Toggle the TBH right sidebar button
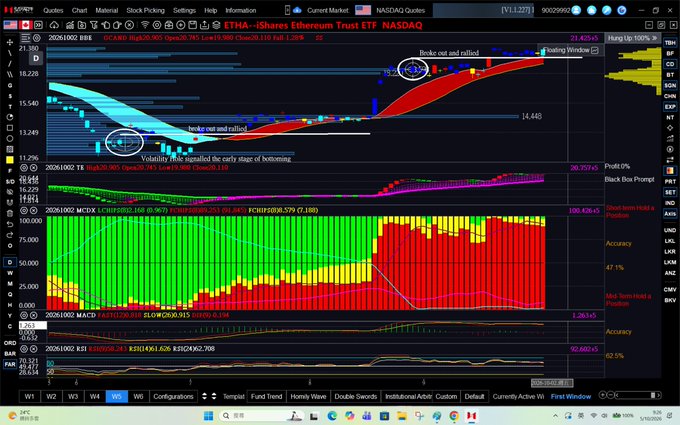Screen dimensions: 680x425 tap(670, 42)
